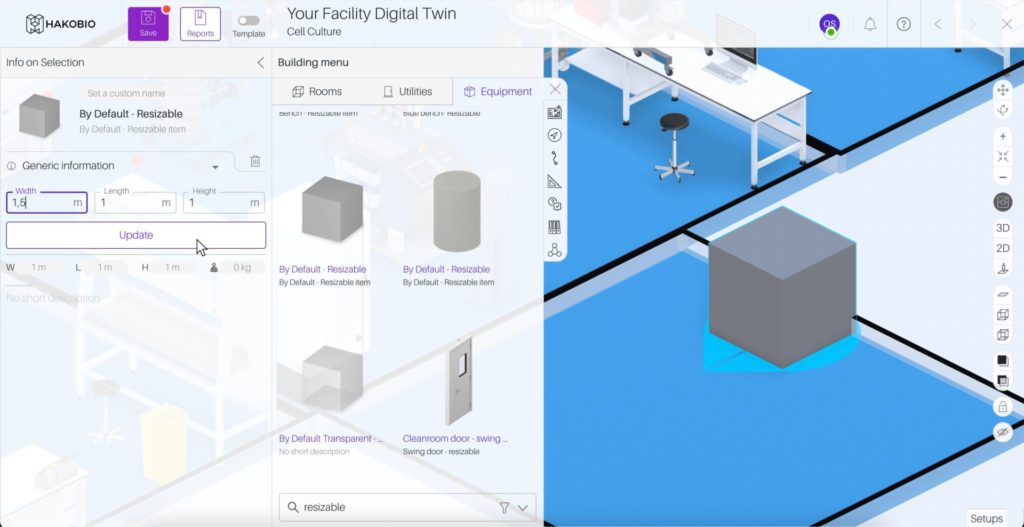Toggle the hide visibility eye icon
The image size is (1024, 527).
click(x=1002, y=432)
